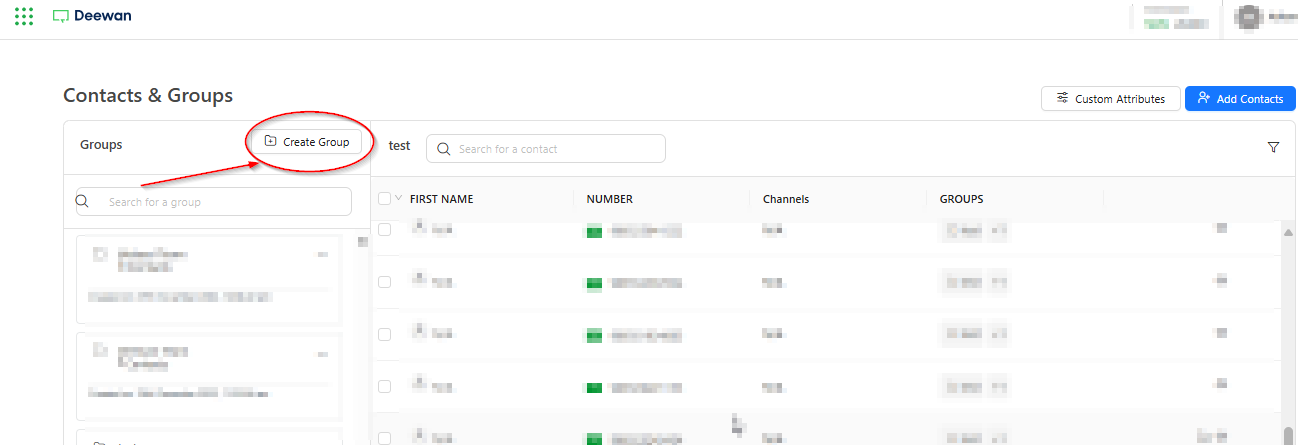Tick the first contact row checkbox
Screen dimensions: 1298x445
coord(384,230)
